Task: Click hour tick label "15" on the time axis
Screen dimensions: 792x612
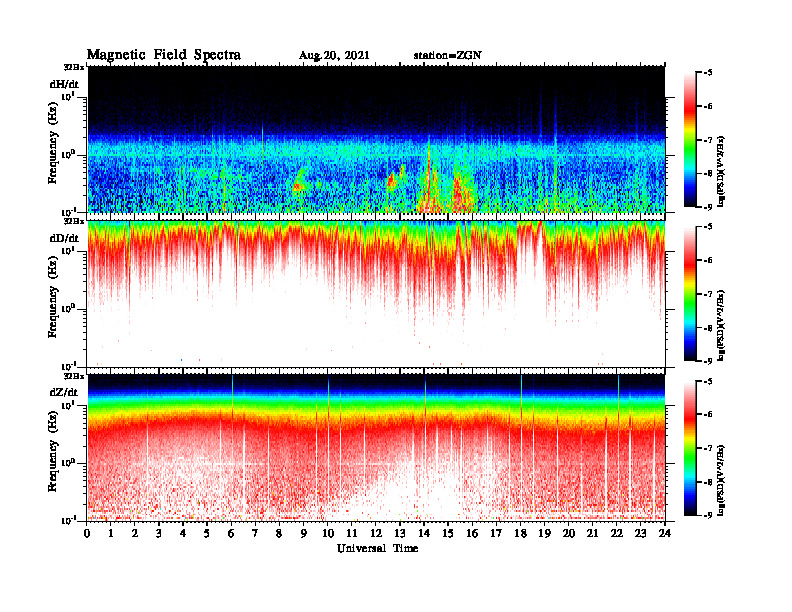Action: (x=448, y=533)
